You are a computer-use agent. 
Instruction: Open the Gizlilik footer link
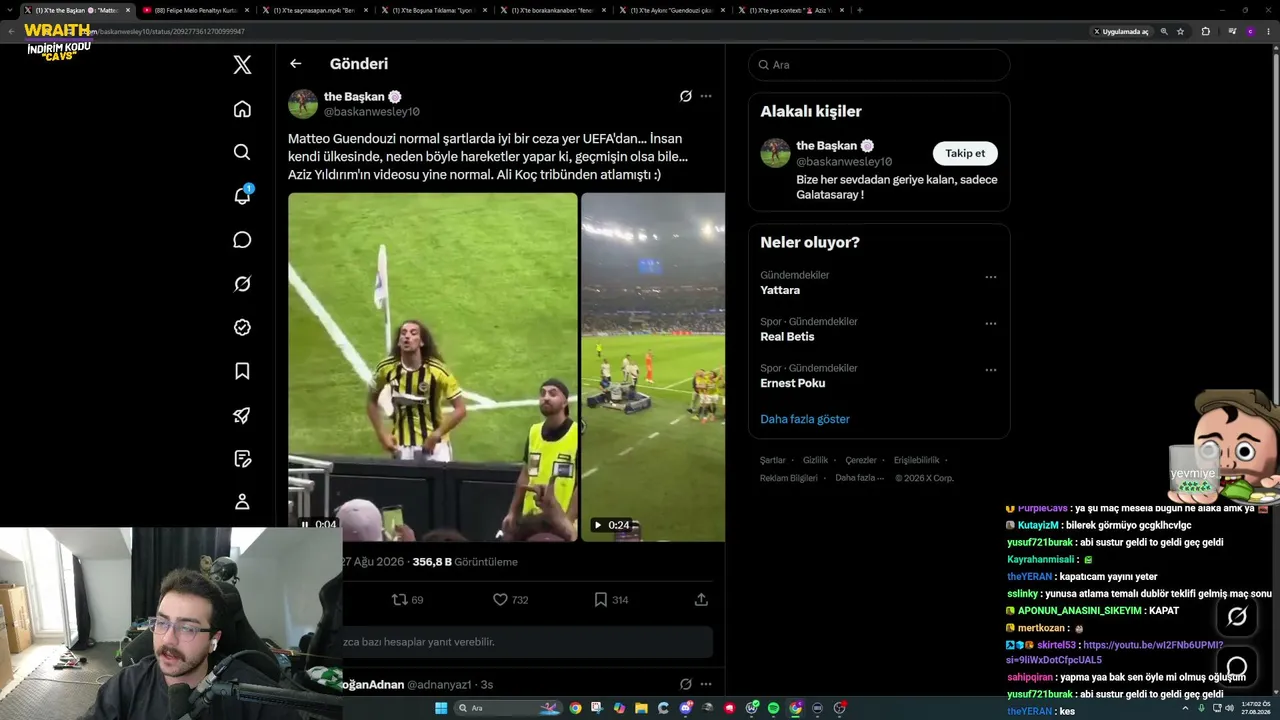pos(816,460)
